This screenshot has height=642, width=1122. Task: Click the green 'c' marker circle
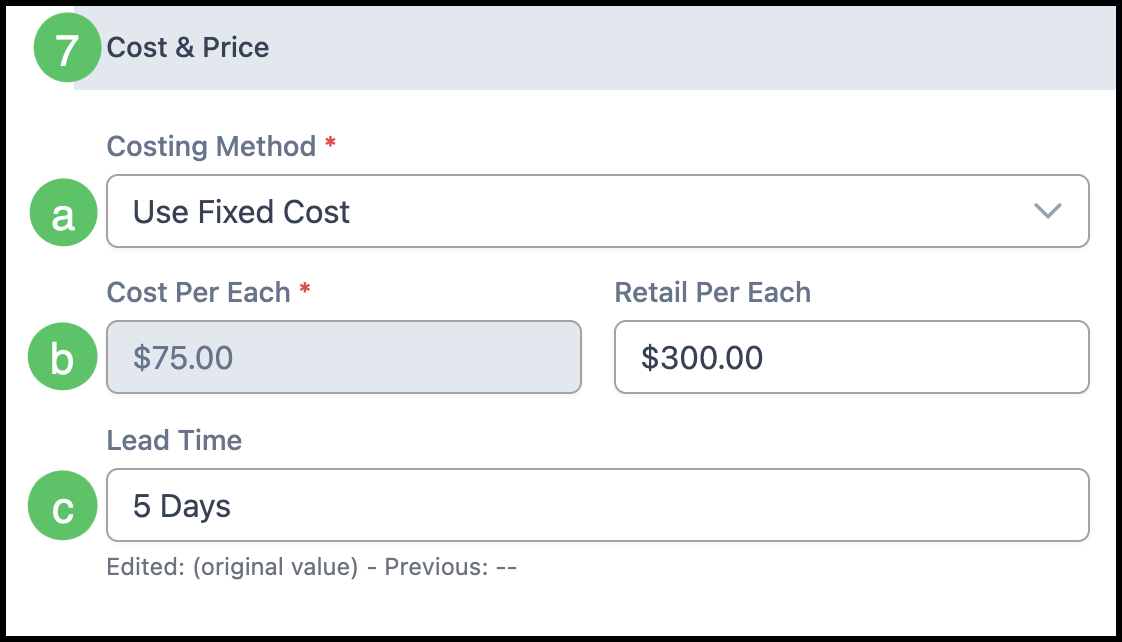[x=63, y=507]
